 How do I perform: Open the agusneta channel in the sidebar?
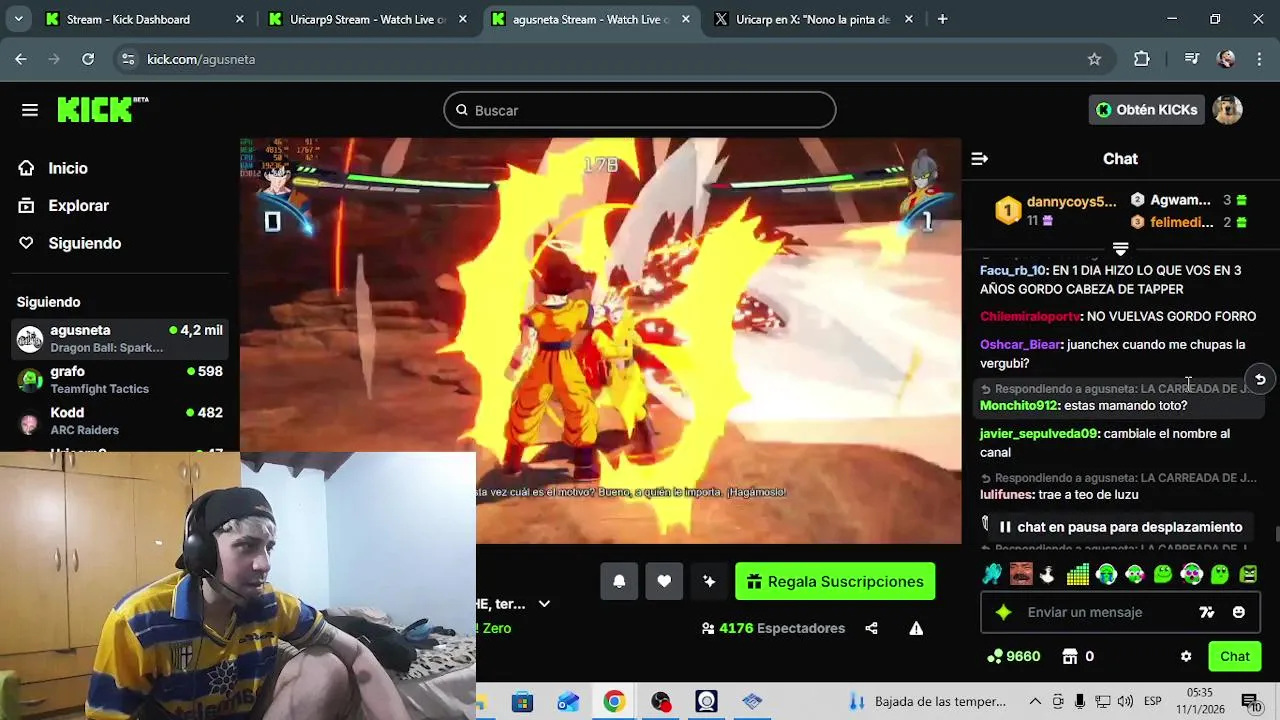120,338
